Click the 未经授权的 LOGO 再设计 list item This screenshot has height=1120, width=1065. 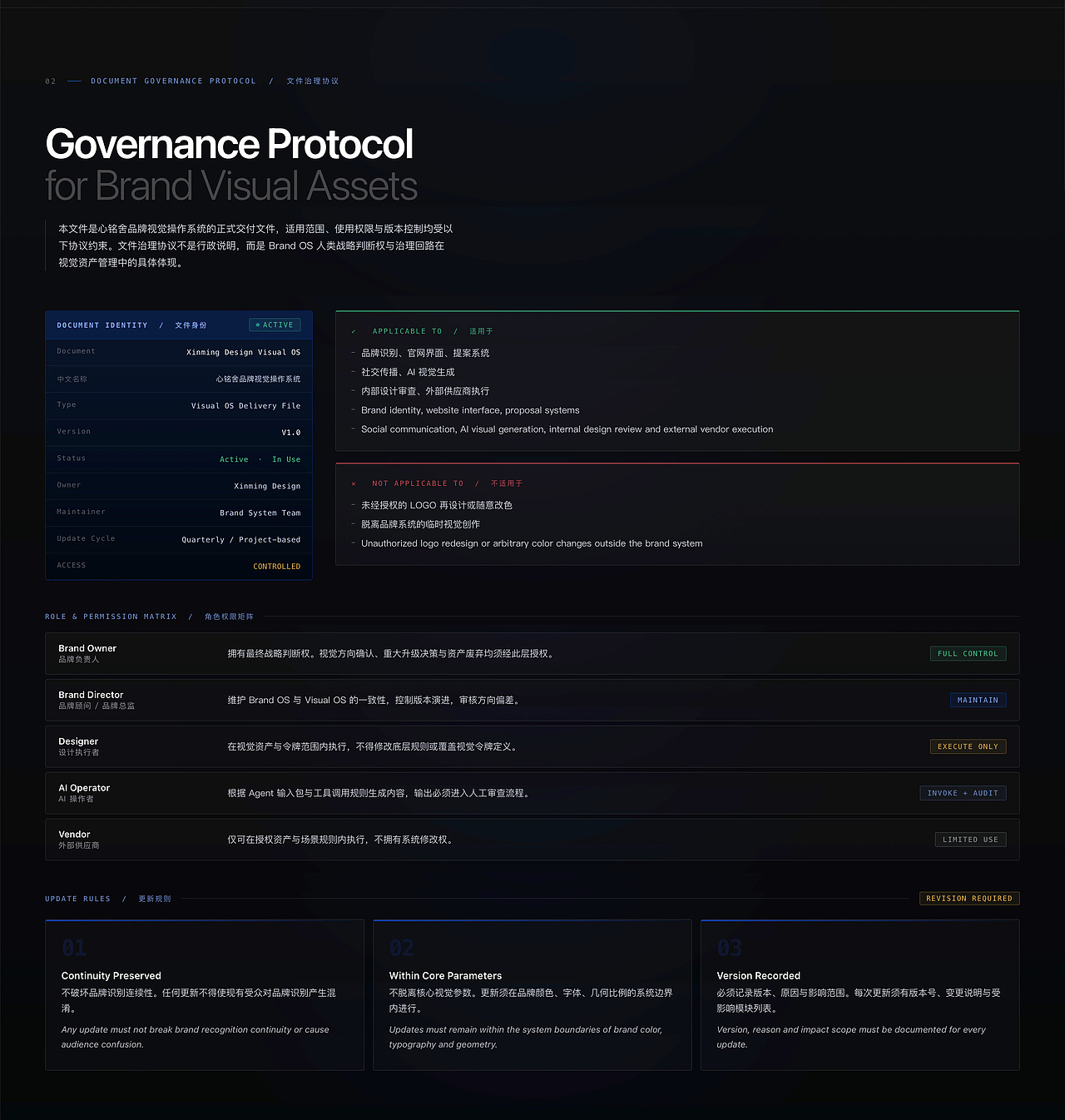[437, 506]
